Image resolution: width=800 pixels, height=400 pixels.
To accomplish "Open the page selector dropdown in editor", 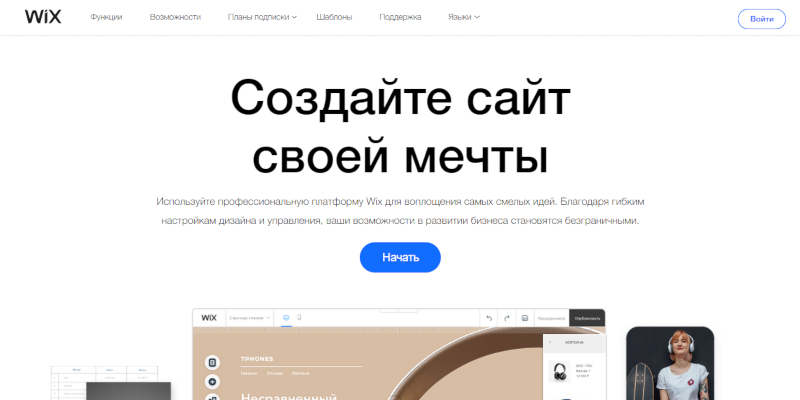I will coord(250,318).
